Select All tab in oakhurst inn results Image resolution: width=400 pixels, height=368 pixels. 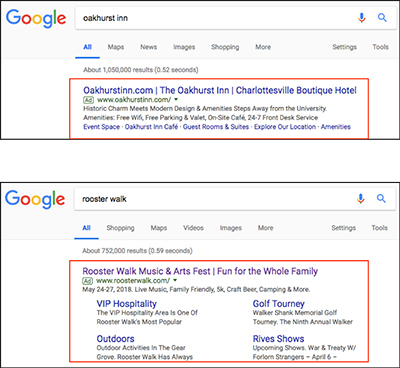point(87,47)
